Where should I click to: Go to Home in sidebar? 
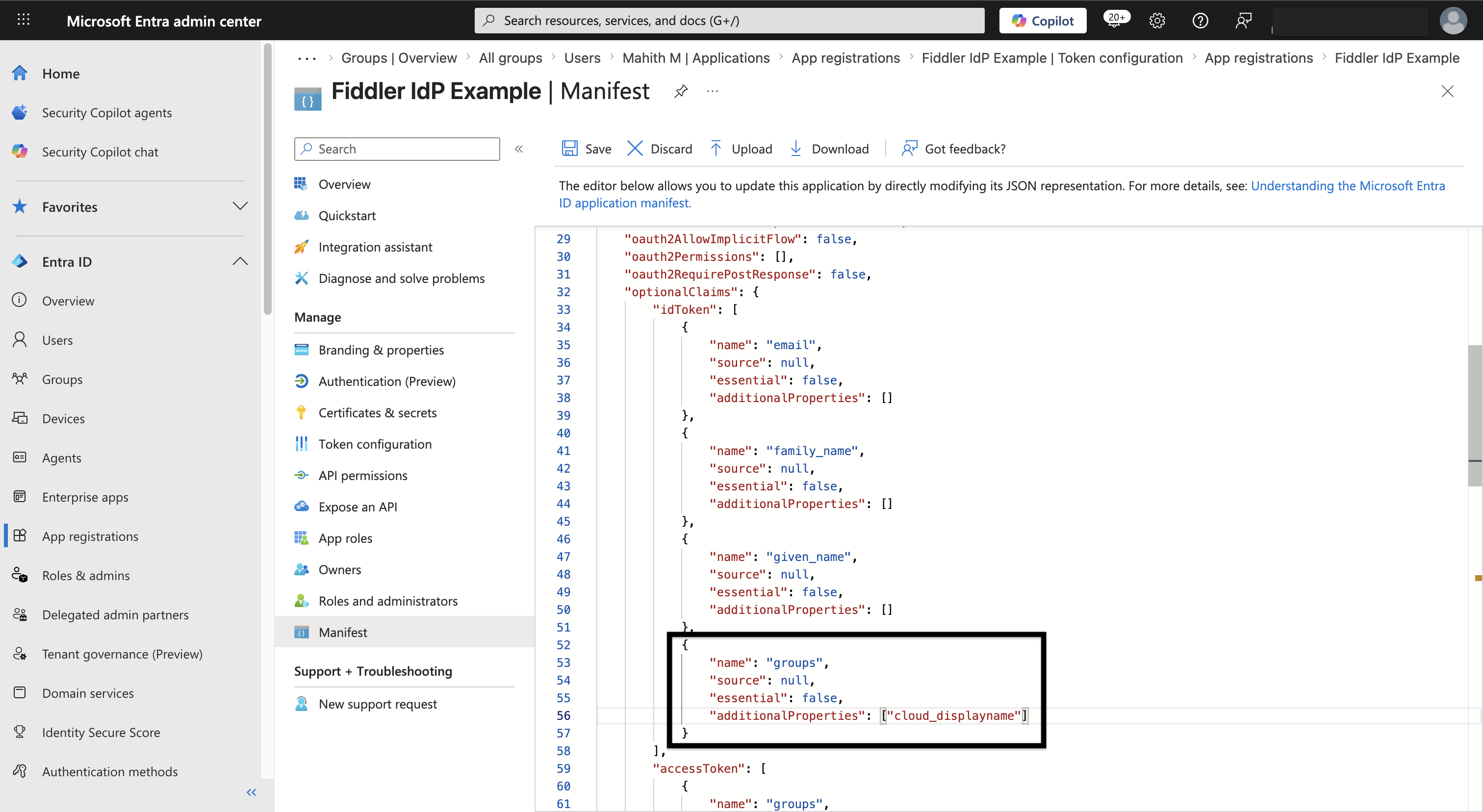(60, 74)
